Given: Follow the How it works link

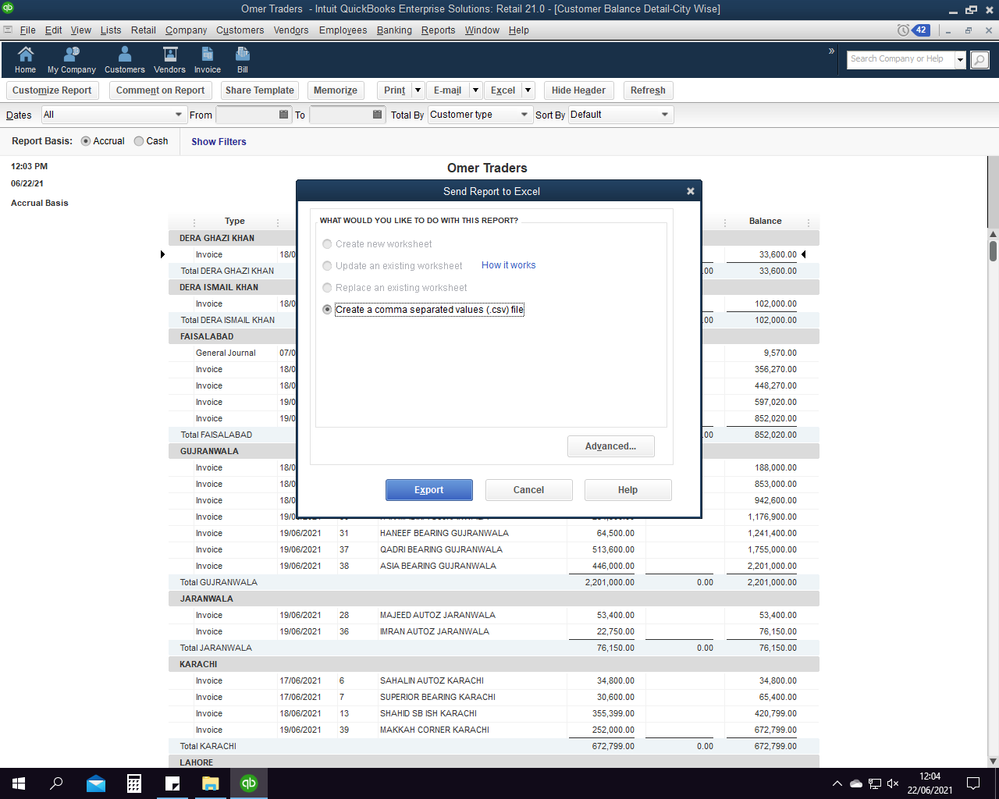Looking at the screenshot, I should point(508,265).
